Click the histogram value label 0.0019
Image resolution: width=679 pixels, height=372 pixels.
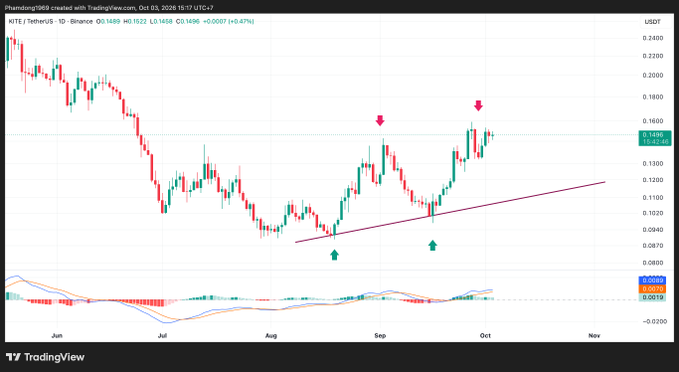[x=652, y=298]
